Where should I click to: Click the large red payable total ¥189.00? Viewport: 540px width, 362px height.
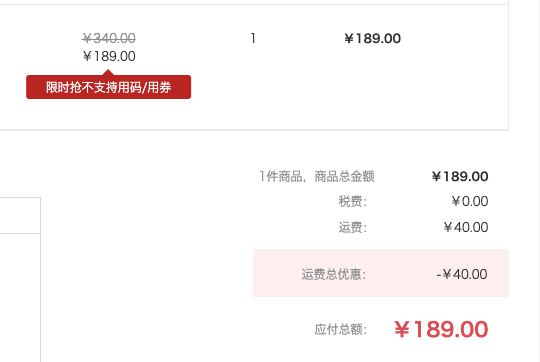pos(441,329)
